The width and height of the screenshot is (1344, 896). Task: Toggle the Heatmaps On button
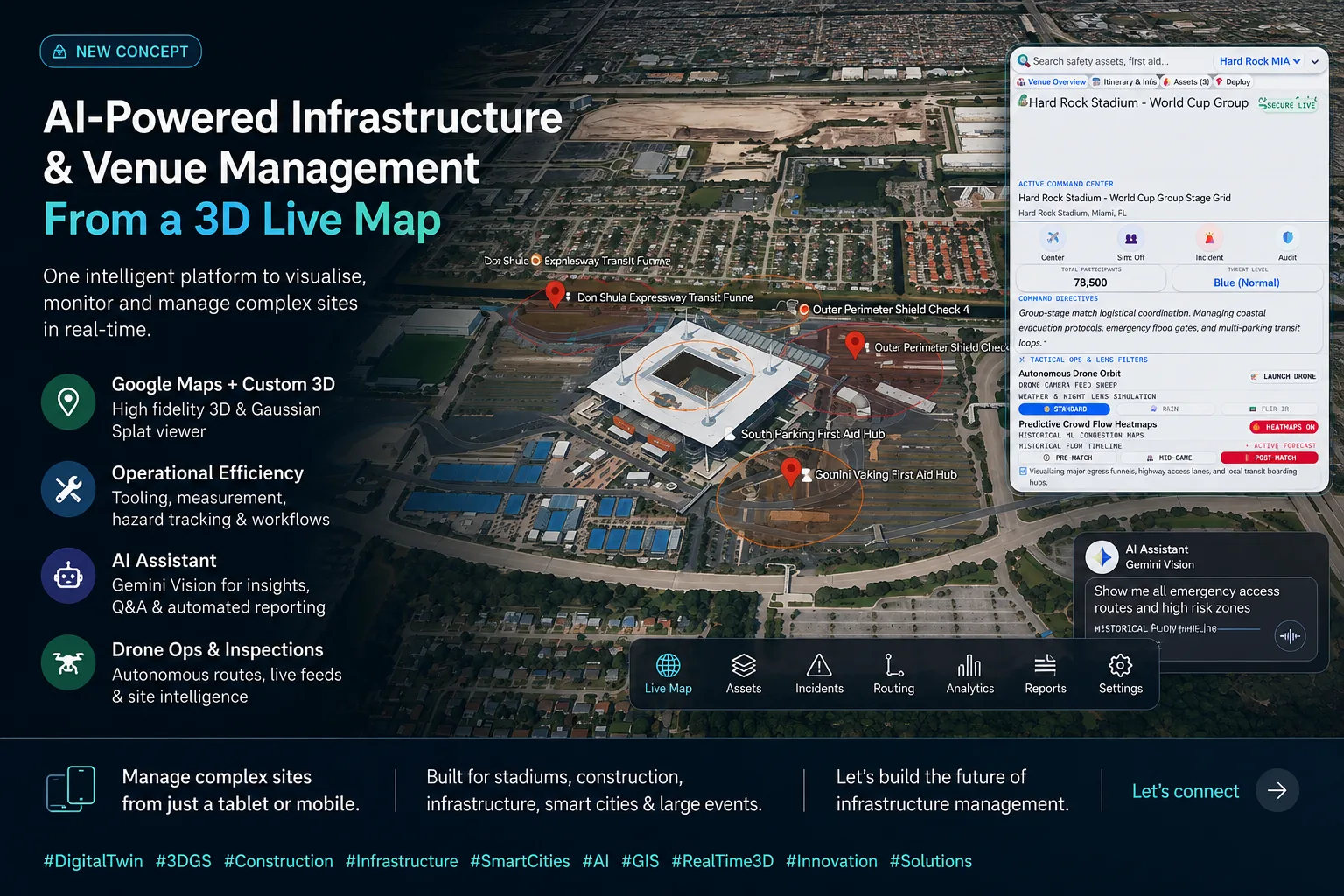[x=1284, y=427]
